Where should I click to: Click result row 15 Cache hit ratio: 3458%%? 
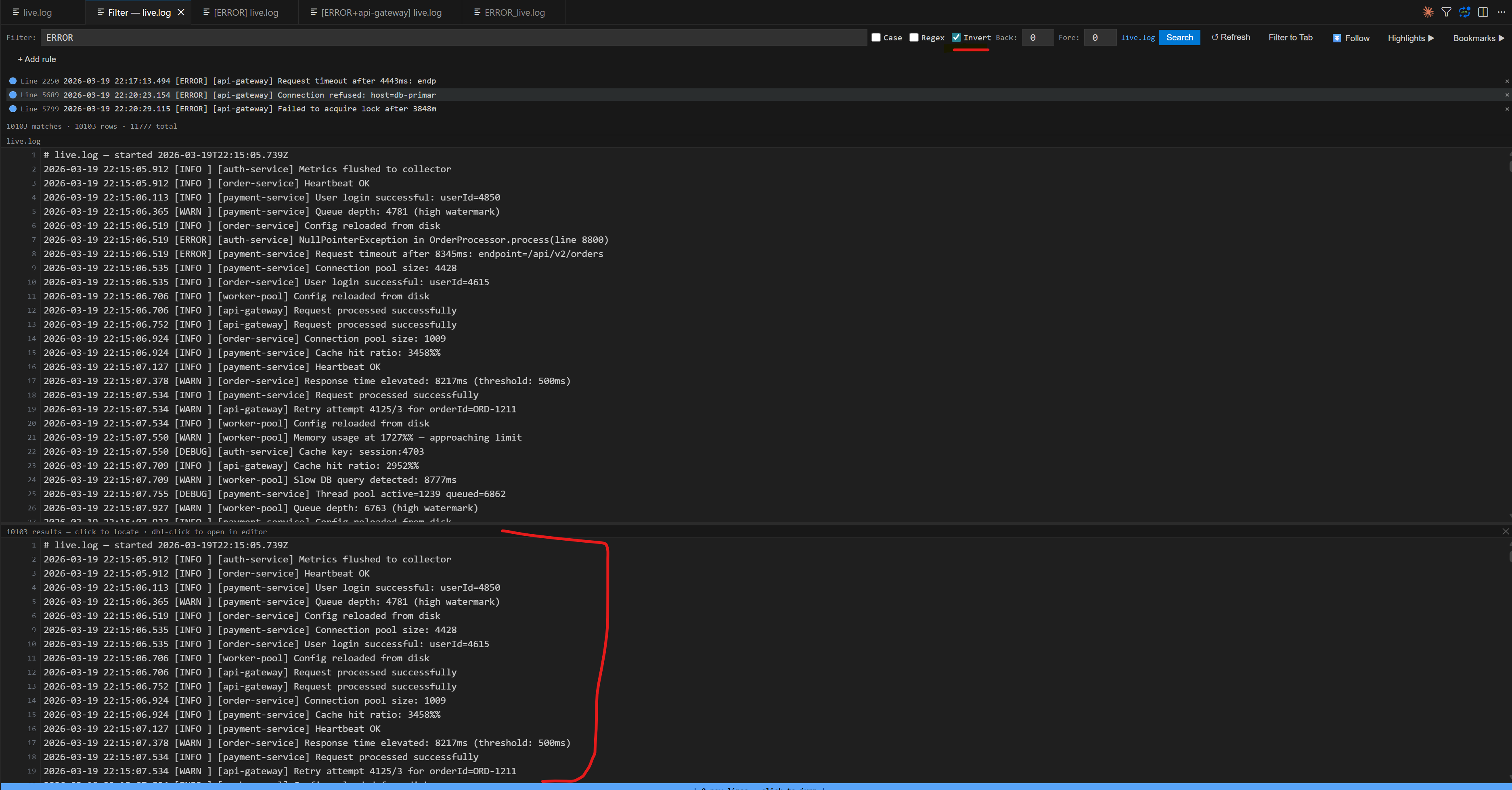(x=242, y=715)
